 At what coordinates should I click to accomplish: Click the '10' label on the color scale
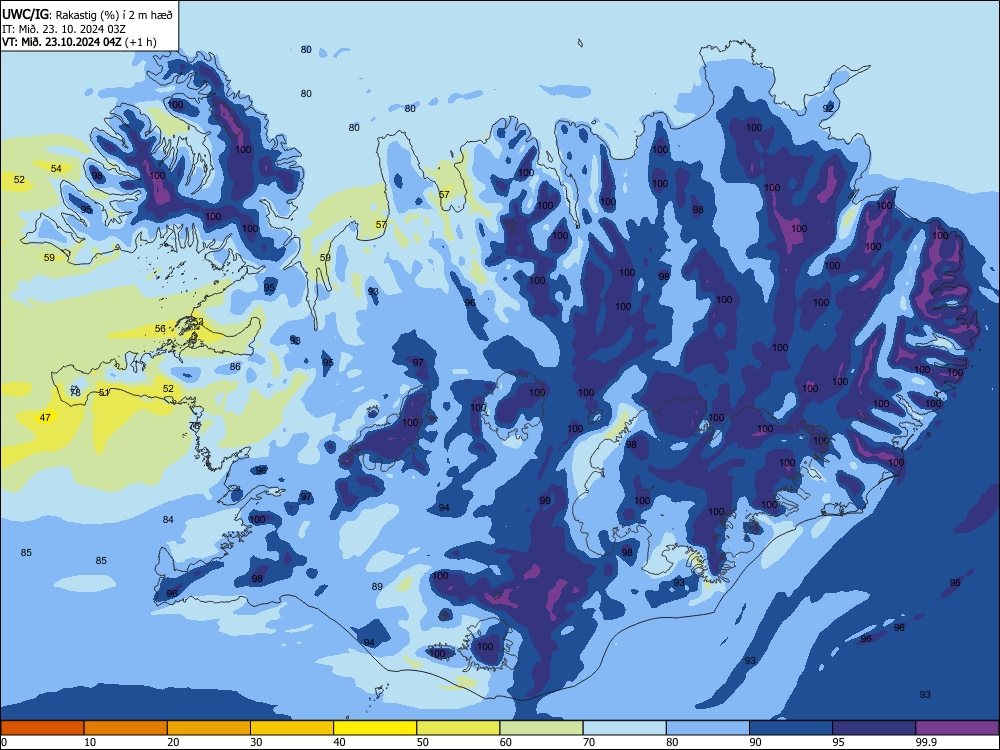[x=90, y=742]
